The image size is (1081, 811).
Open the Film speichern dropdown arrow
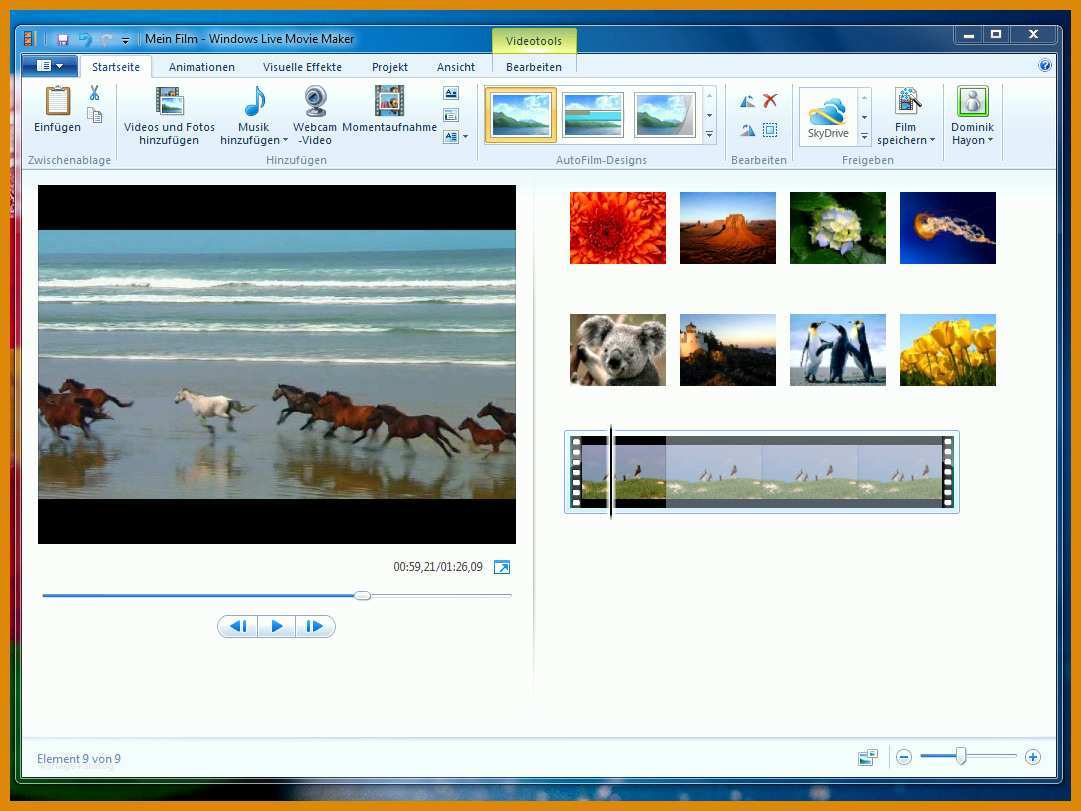(x=933, y=140)
